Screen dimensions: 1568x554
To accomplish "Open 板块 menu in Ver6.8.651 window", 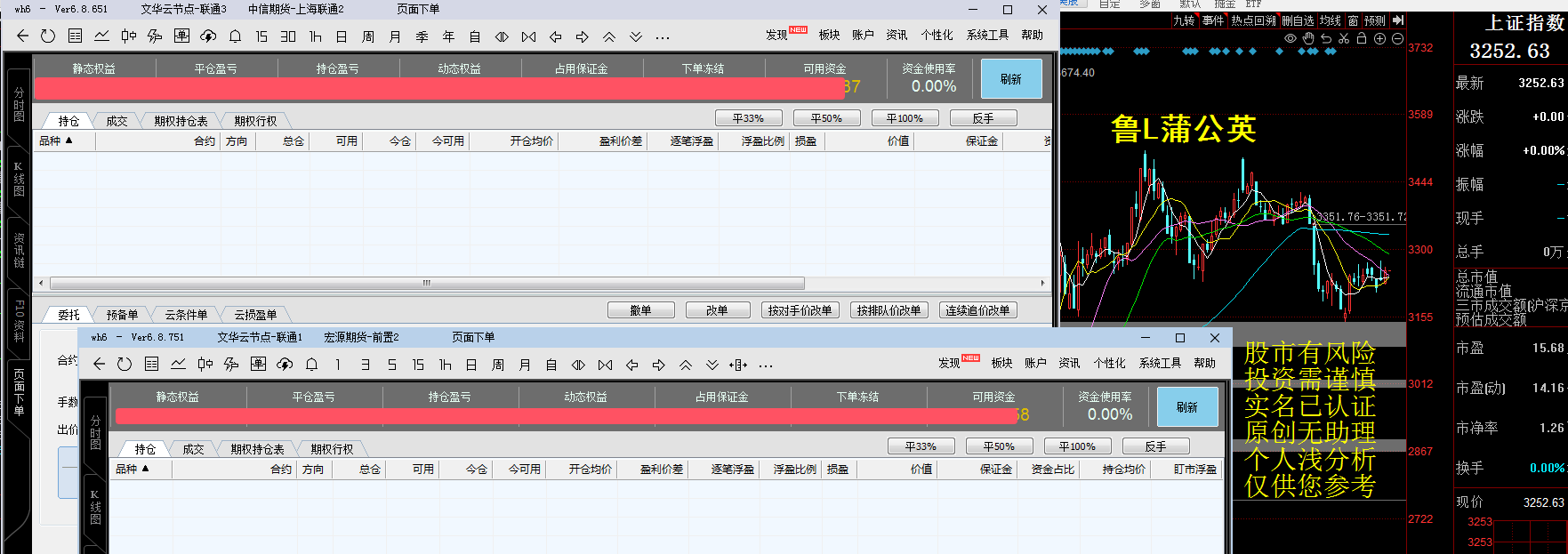I will click(829, 35).
